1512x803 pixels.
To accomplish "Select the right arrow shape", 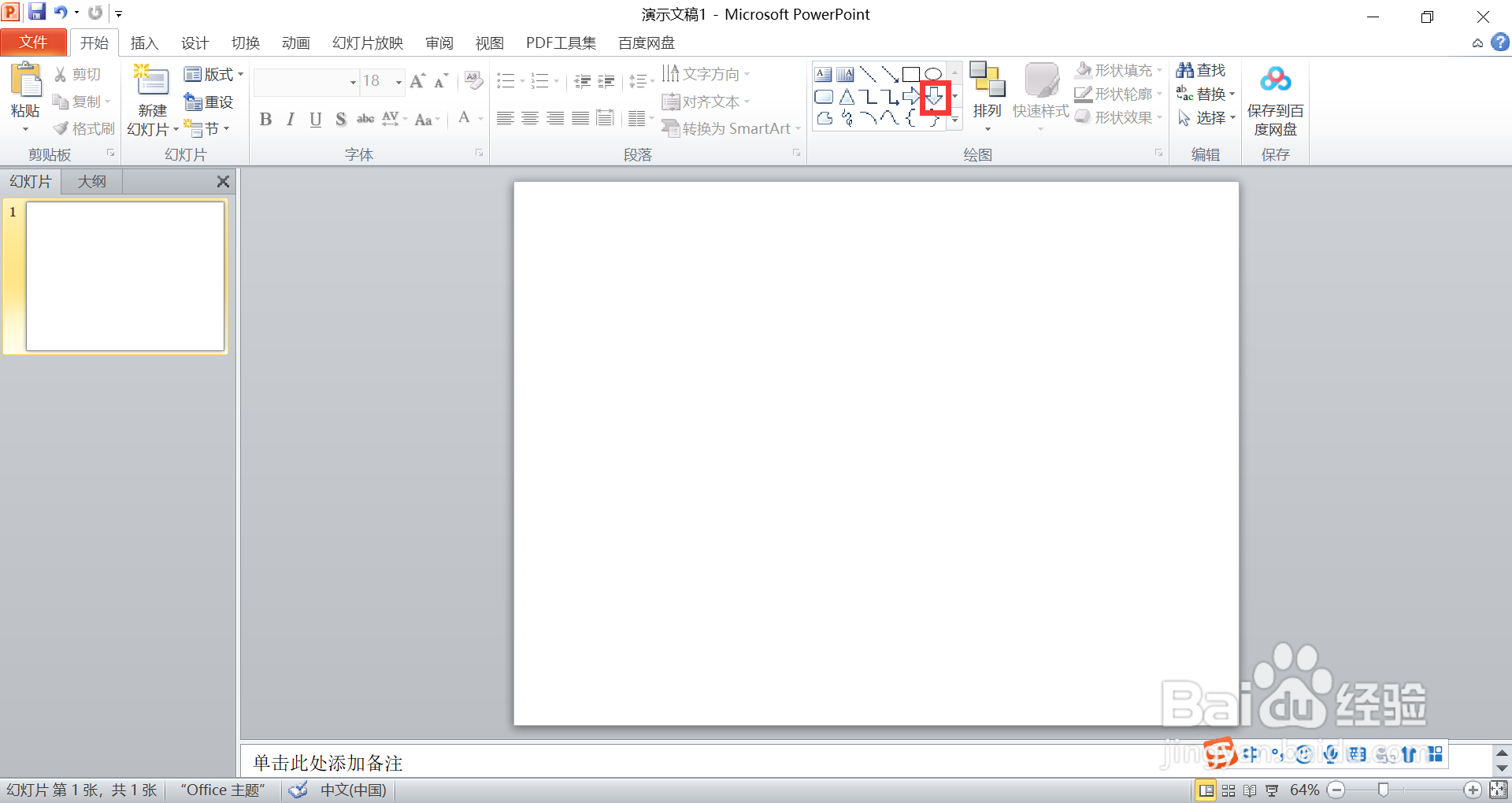I will pos(912,97).
